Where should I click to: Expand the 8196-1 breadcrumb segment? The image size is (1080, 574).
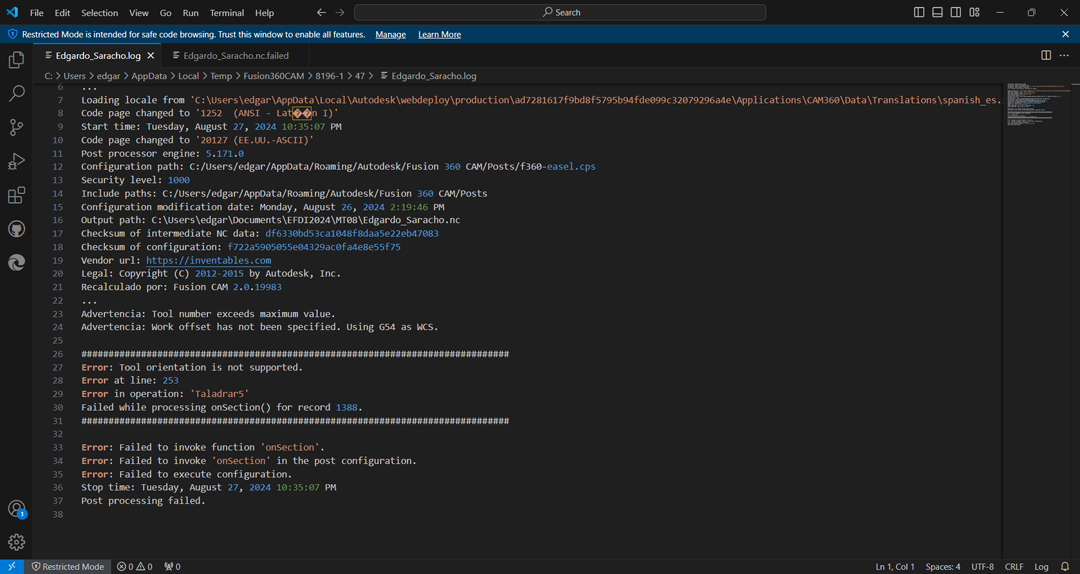[329, 76]
